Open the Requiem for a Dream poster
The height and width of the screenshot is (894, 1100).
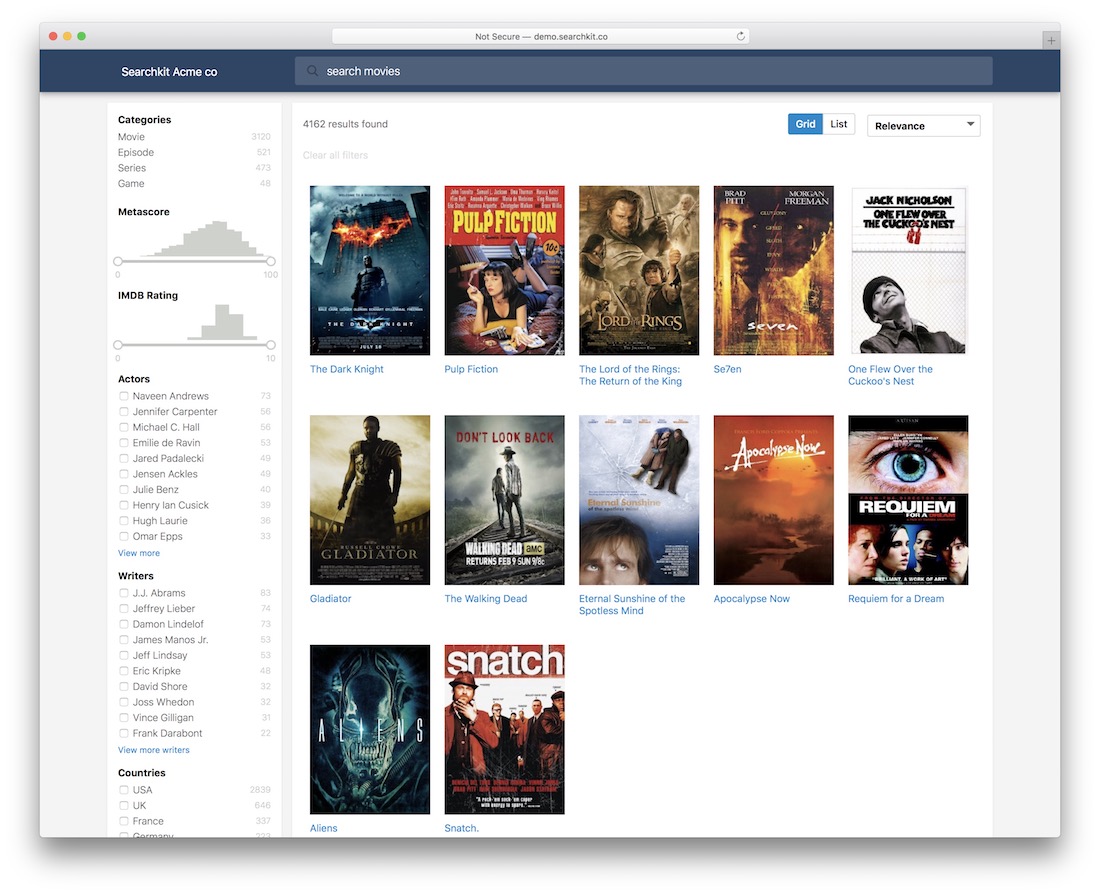click(x=908, y=500)
